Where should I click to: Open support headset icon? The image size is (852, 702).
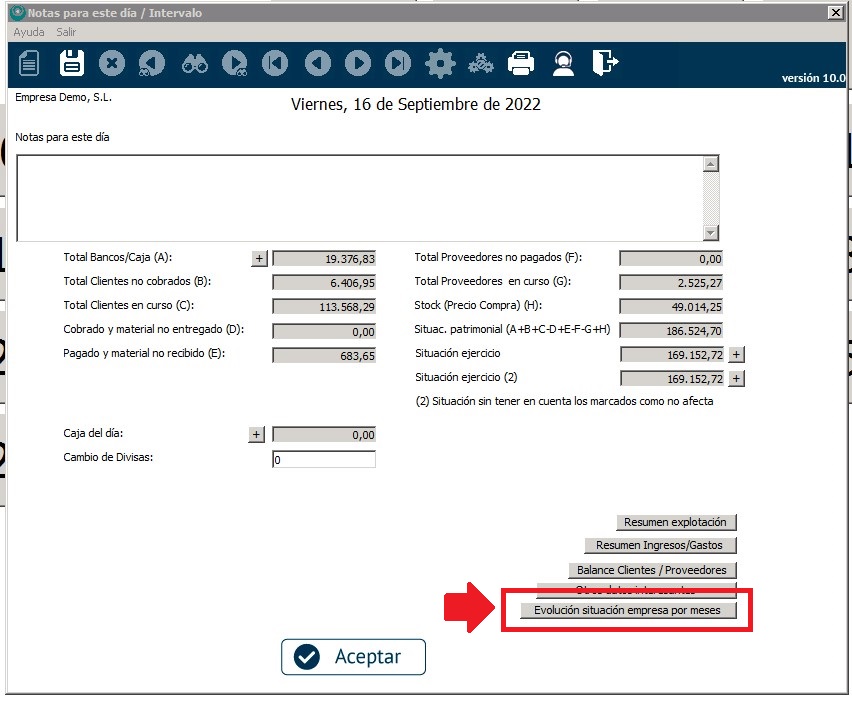563,64
